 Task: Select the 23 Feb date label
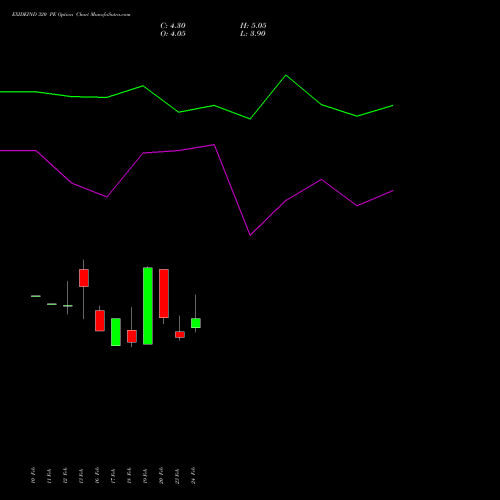click(x=177, y=475)
